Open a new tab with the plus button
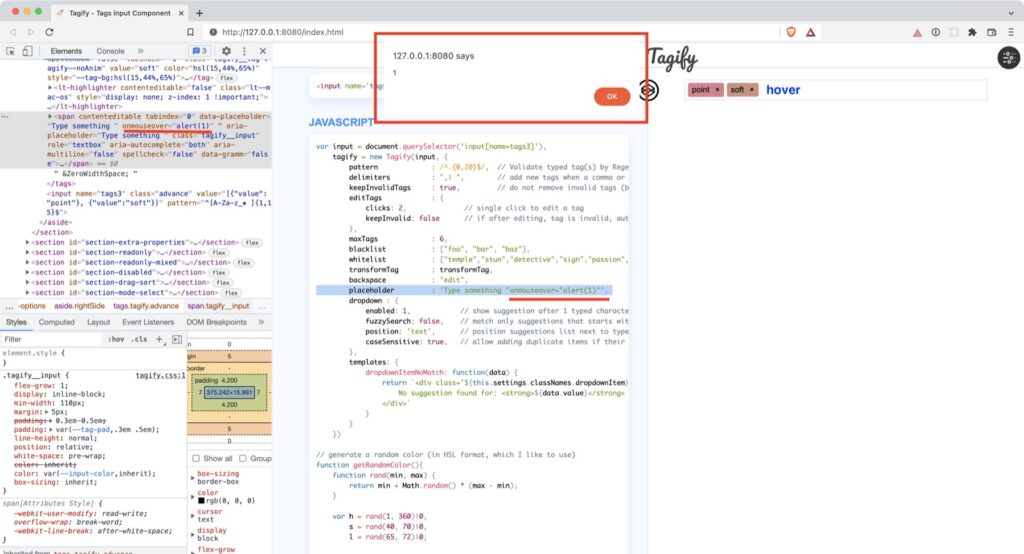Image resolution: width=1024 pixels, height=554 pixels. coord(199,13)
